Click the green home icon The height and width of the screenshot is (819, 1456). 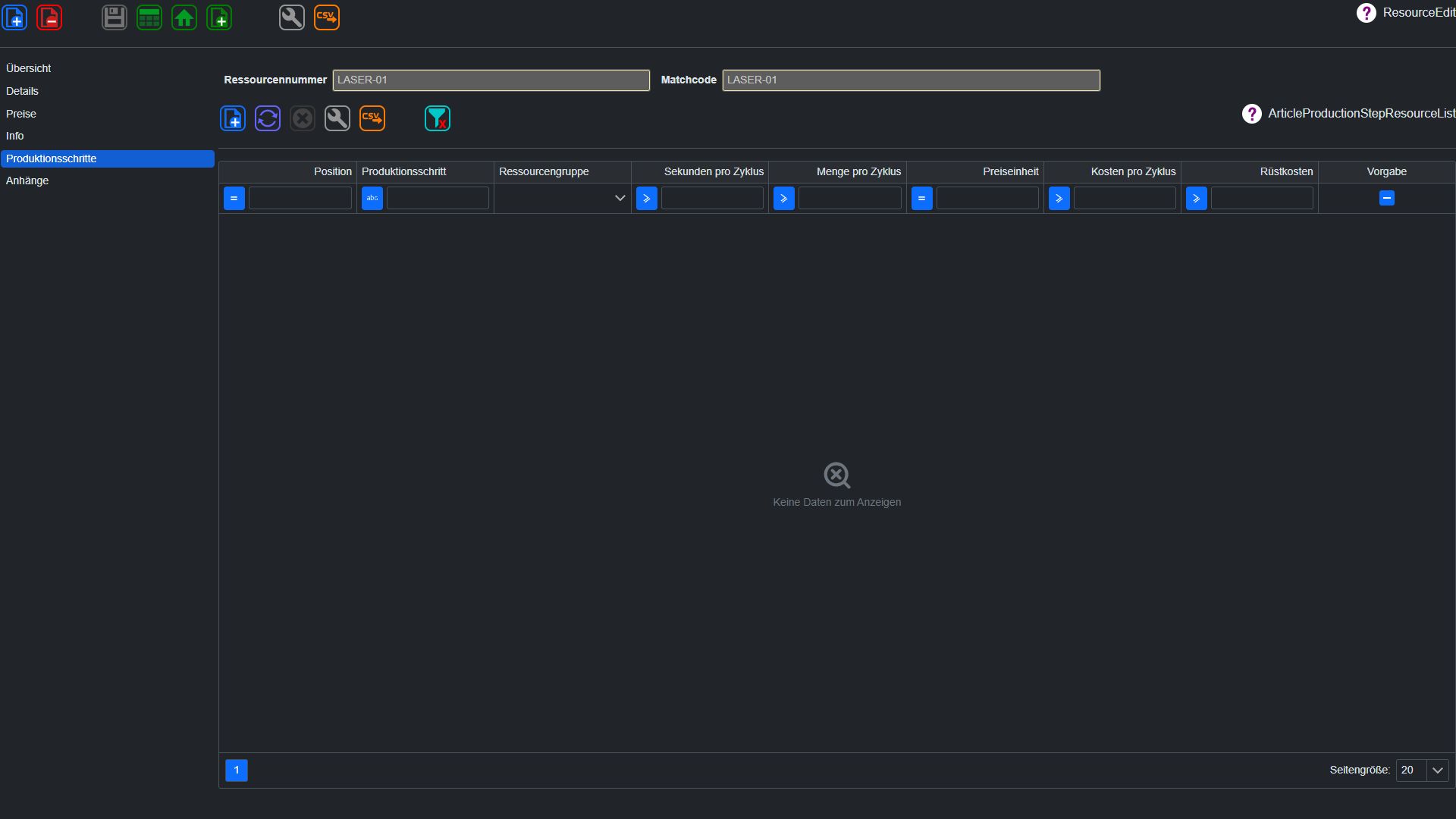coord(184,17)
